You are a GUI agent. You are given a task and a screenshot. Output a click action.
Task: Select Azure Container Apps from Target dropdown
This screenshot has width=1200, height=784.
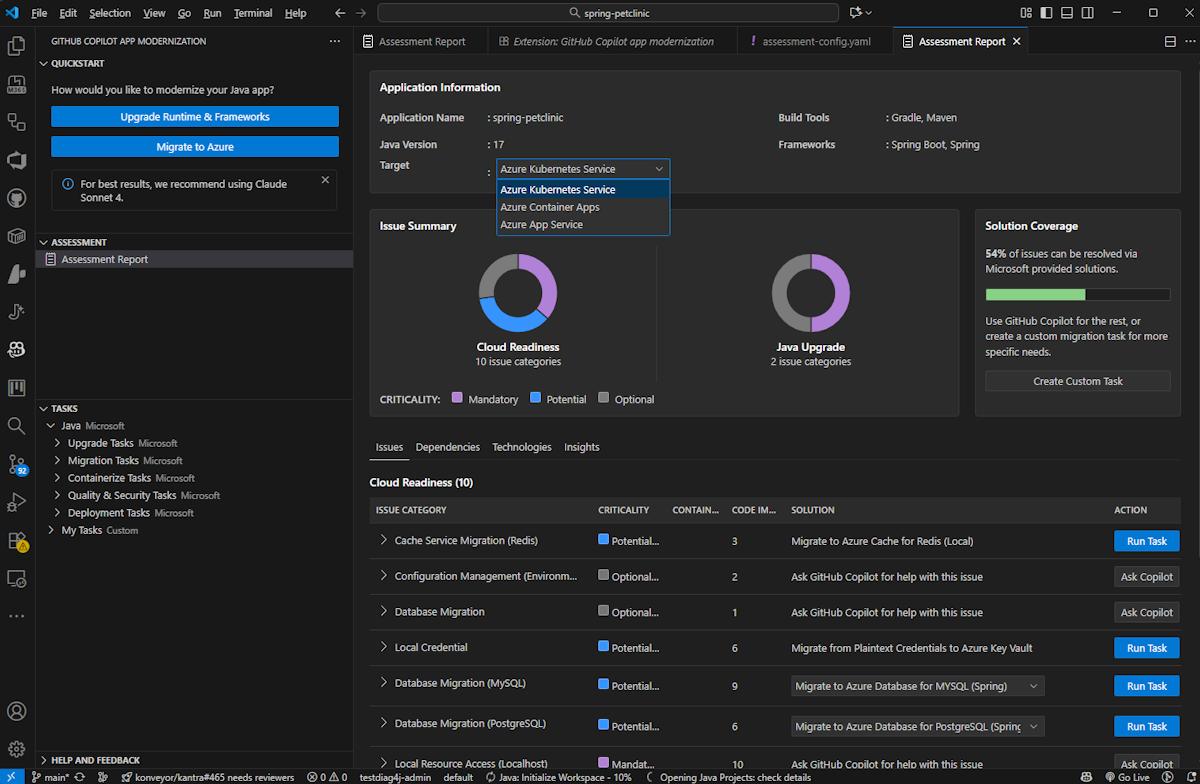[x=550, y=207]
